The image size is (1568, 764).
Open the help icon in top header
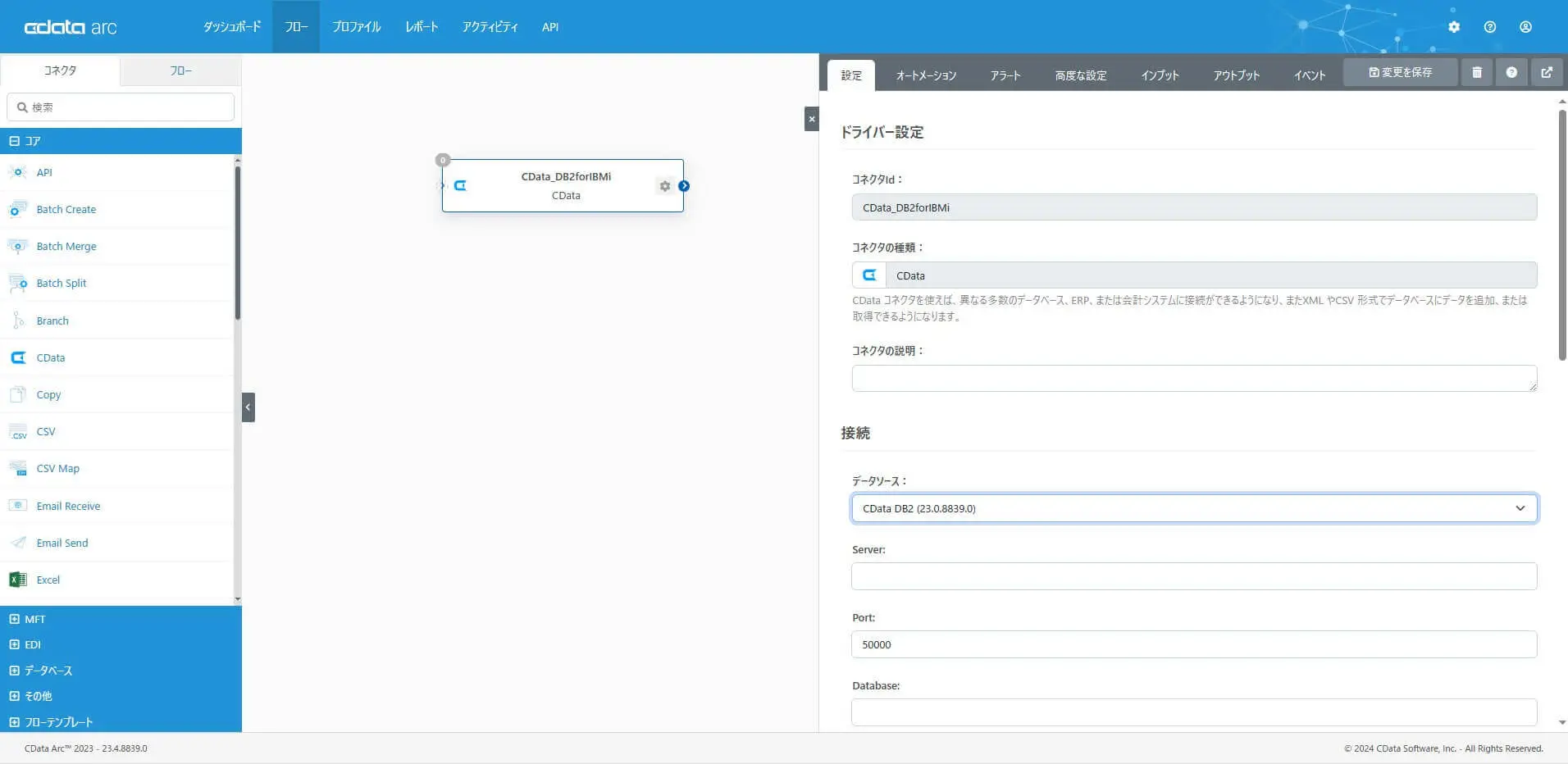[1490, 27]
